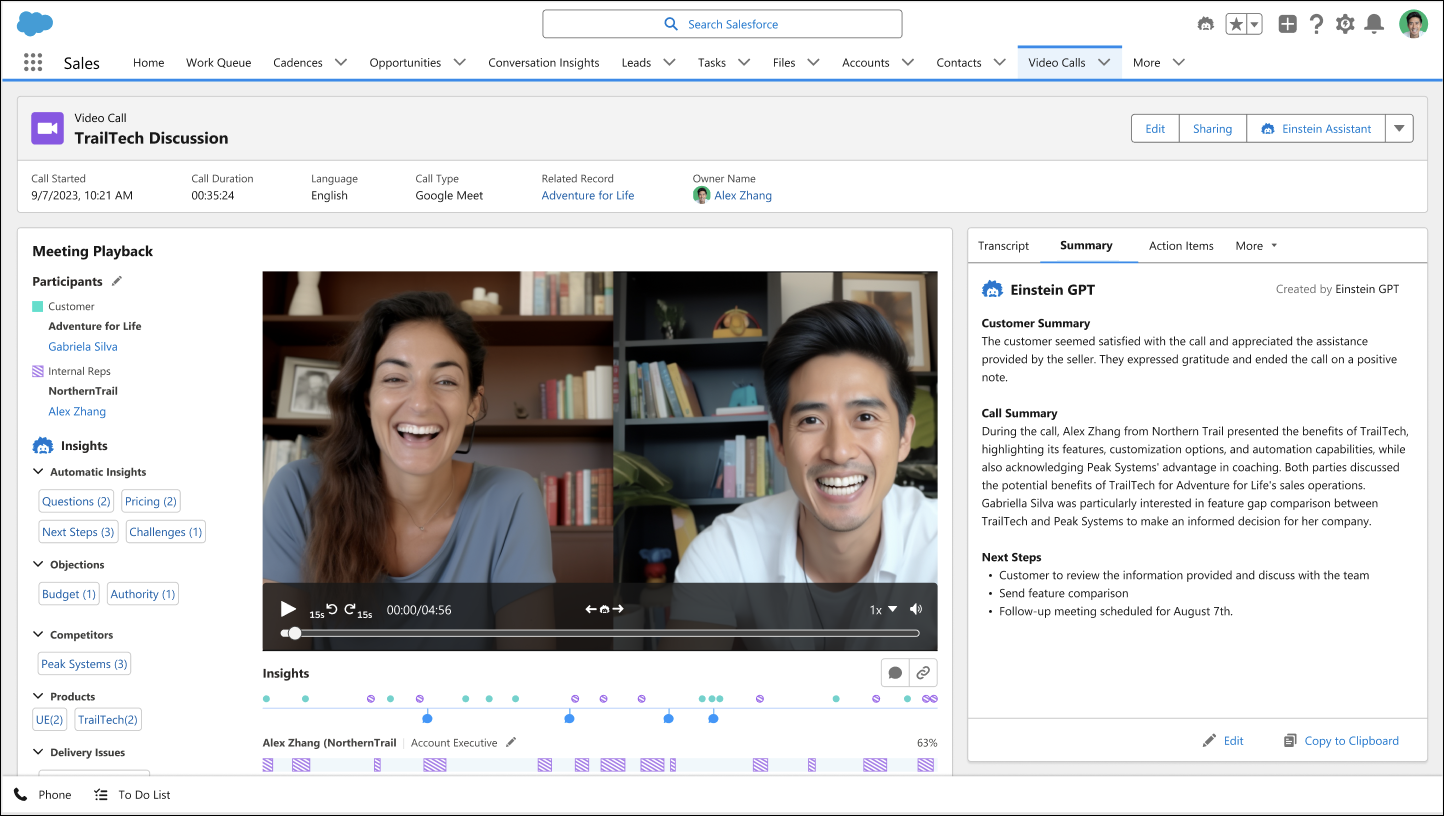Collapse the Automatic Insights section
Viewport: 1444px width, 816px height.
click(39, 472)
